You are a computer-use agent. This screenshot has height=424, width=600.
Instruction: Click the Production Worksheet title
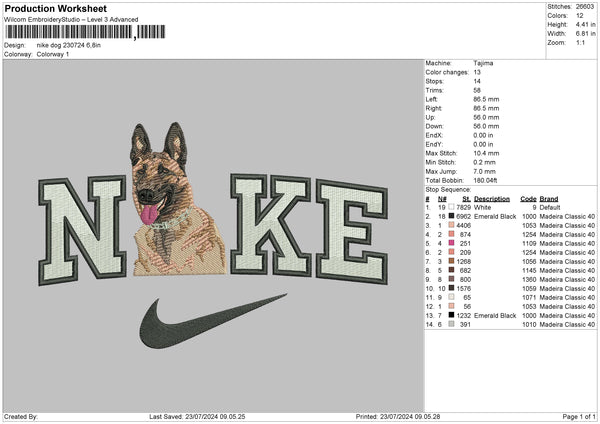point(56,8)
